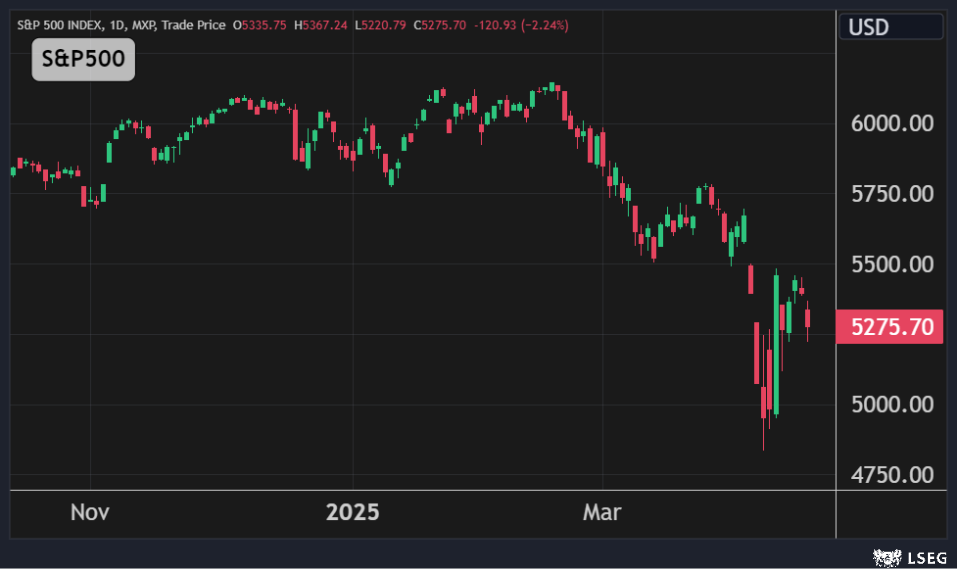
Task: Click the 5500.00 price axis label
Action: click(x=892, y=264)
